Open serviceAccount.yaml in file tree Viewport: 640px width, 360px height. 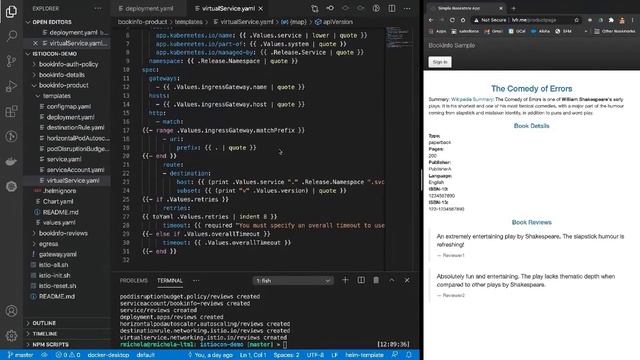point(75,170)
